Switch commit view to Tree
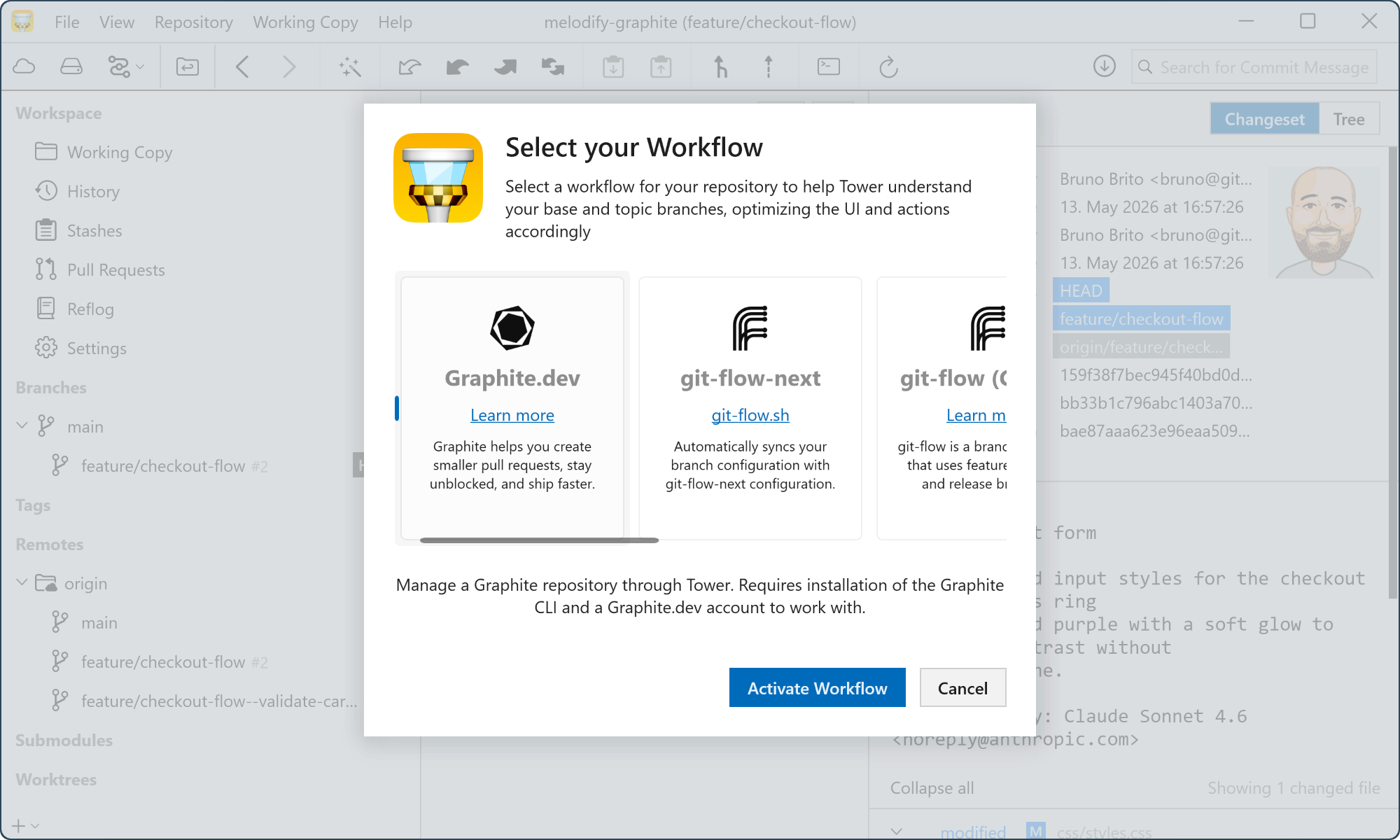 (x=1349, y=119)
